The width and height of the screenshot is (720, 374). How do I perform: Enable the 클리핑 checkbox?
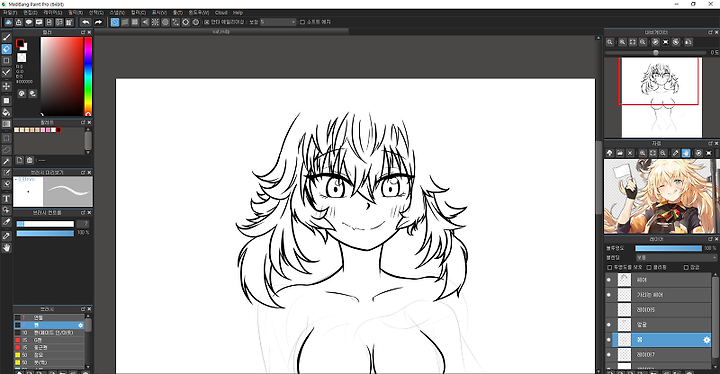point(649,267)
